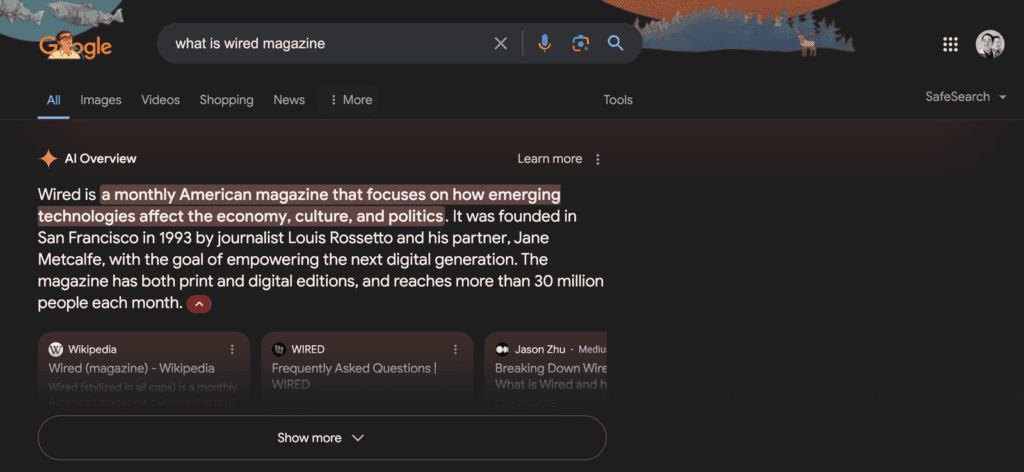
Task: Open the search Tools options
Action: pyautogui.click(x=618, y=100)
